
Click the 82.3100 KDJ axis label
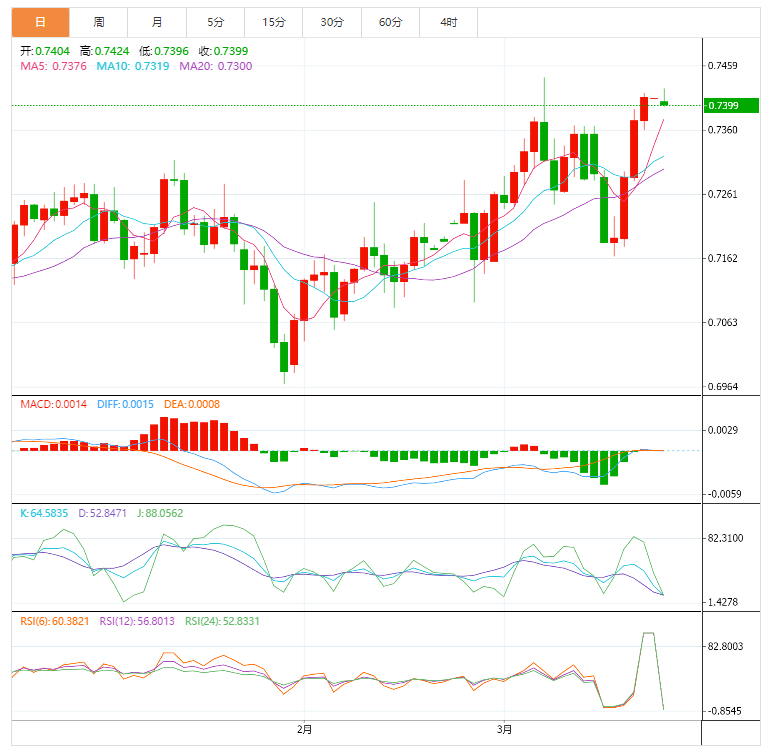(725, 538)
